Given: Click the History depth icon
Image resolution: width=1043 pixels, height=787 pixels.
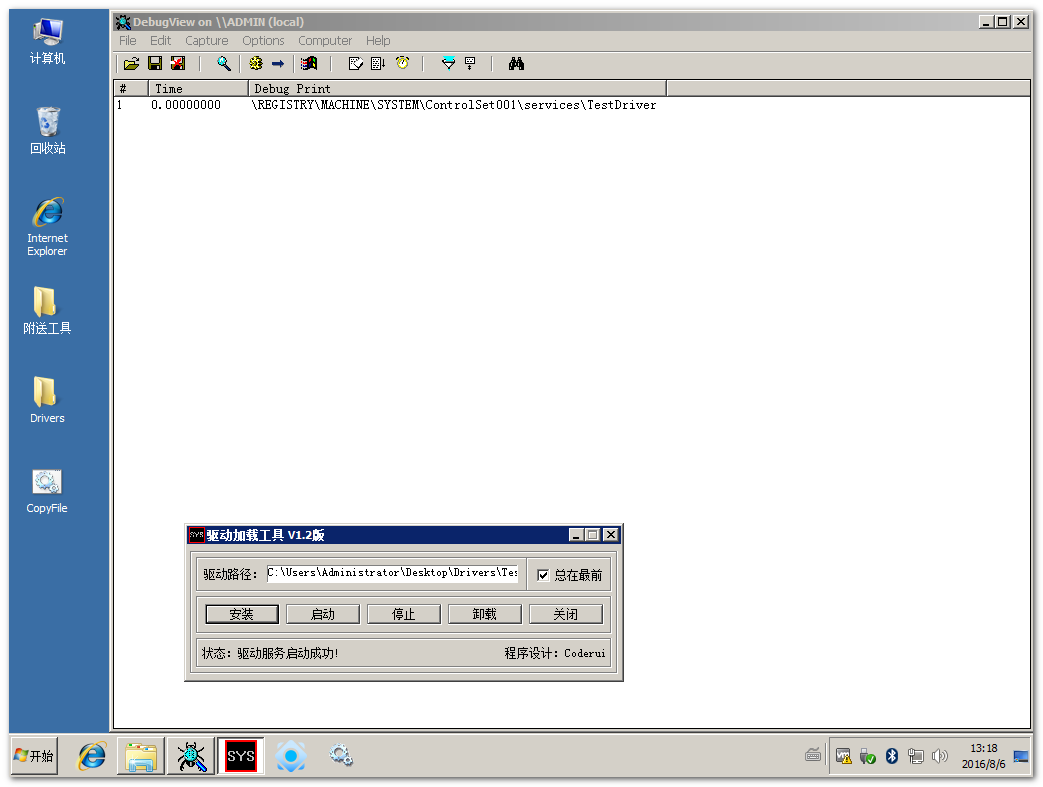Looking at the screenshot, I should click(470, 64).
